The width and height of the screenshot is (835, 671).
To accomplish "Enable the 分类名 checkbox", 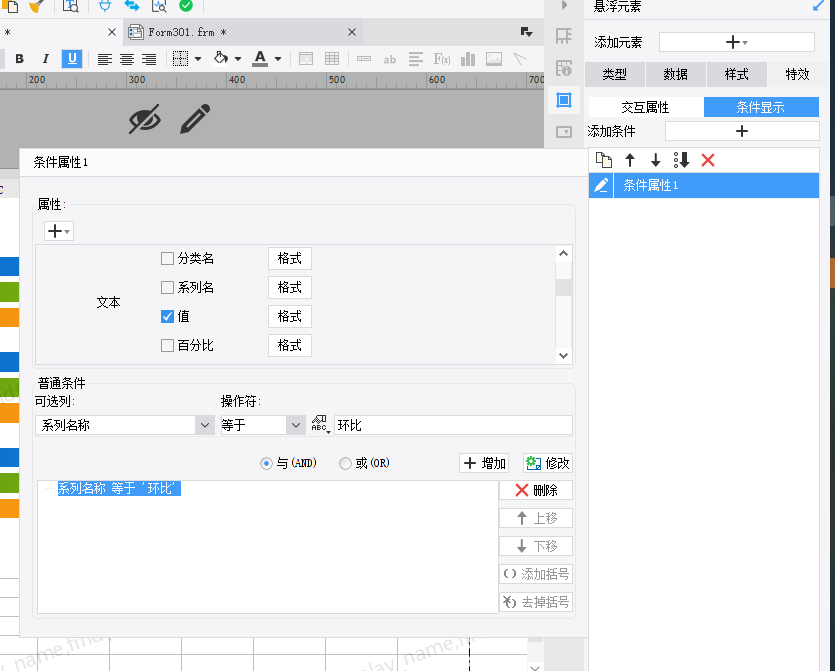I will click(x=167, y=259).
